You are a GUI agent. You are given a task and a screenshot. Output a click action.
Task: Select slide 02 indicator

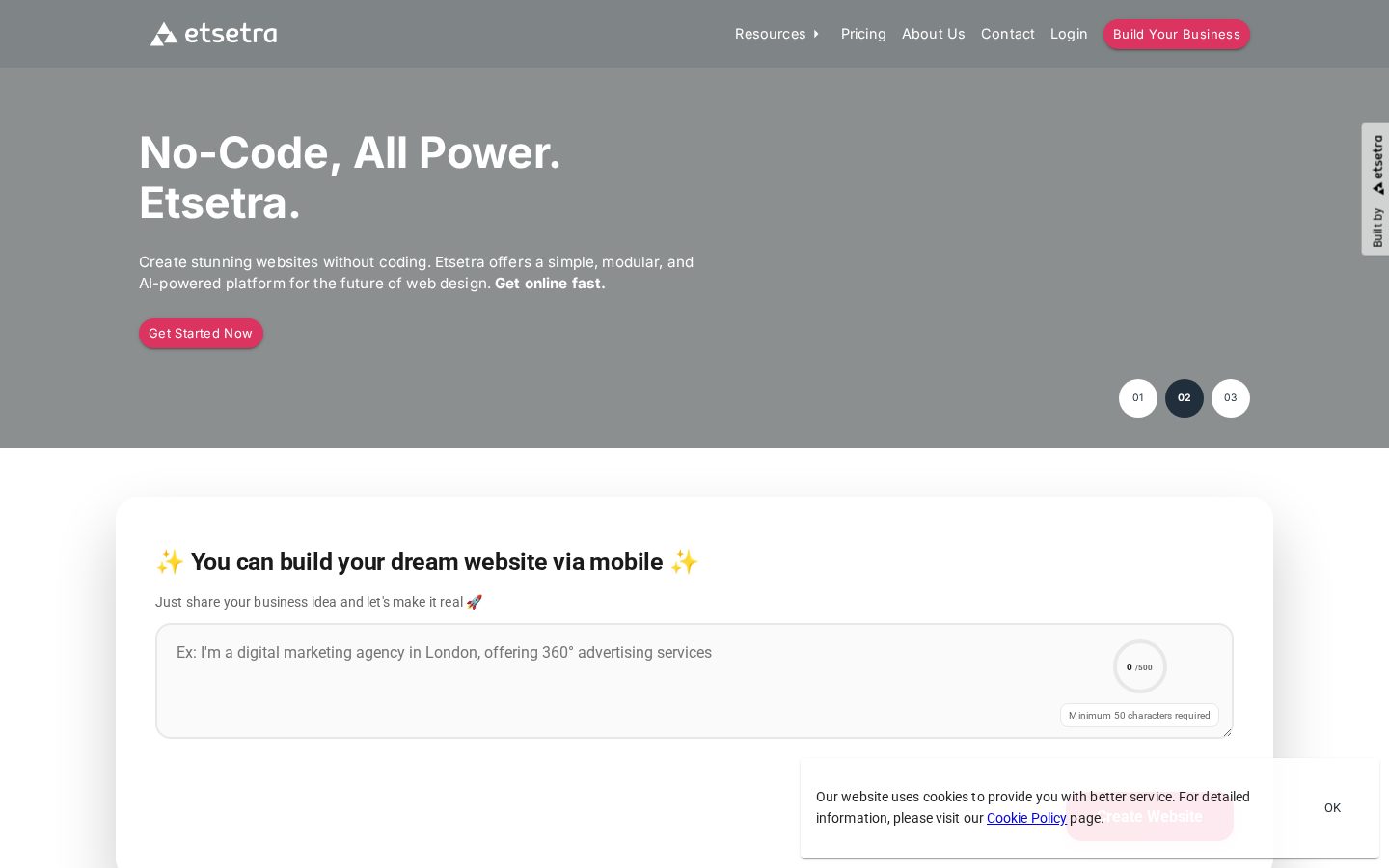coord(1185,398)
